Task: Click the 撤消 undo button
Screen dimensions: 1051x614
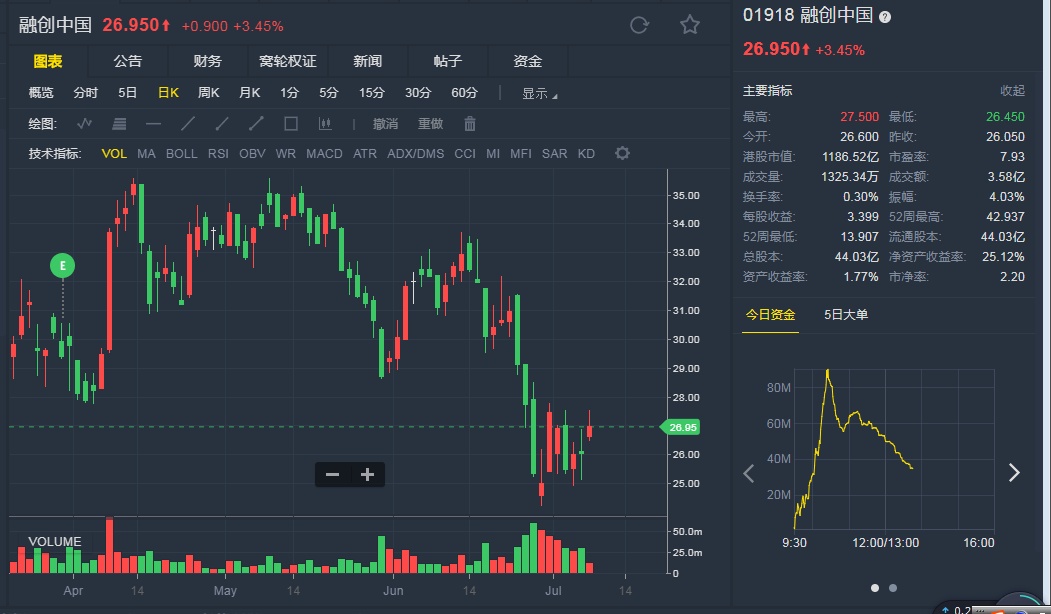Action: coord(385,124)
